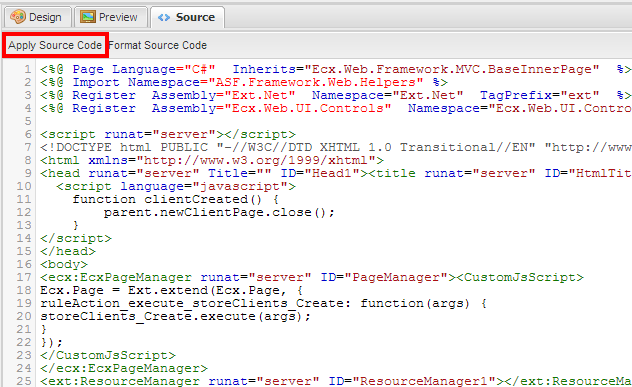Click the Page Language="C#" directive text
Viewport: 632px width, 387px height.
[144, 69]
